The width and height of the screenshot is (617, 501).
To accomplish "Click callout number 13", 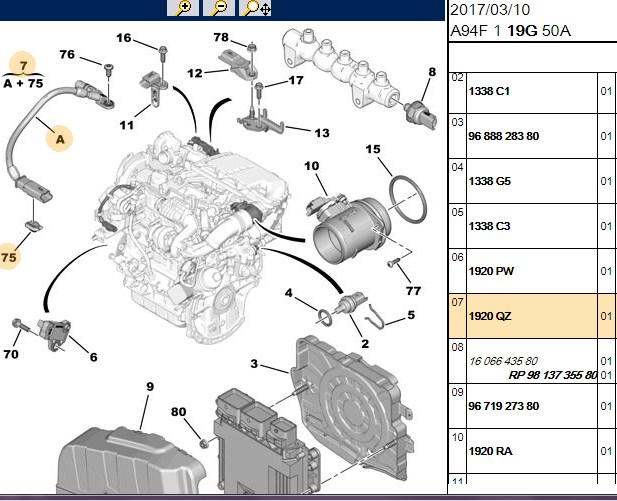I will click(x=322, y=133).
